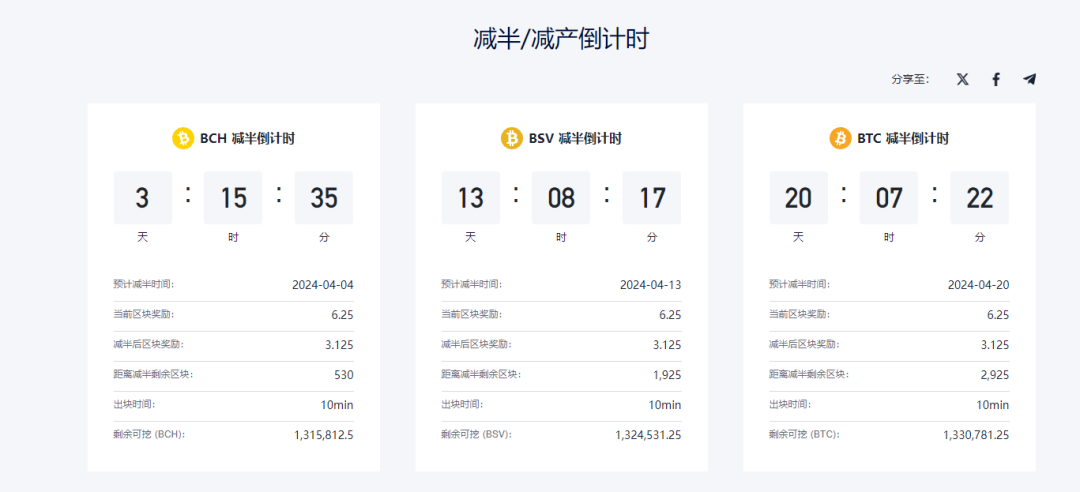1080x492 pixels.
Task: Click the BCH days counter showing 3
Action: coord(143,198)
